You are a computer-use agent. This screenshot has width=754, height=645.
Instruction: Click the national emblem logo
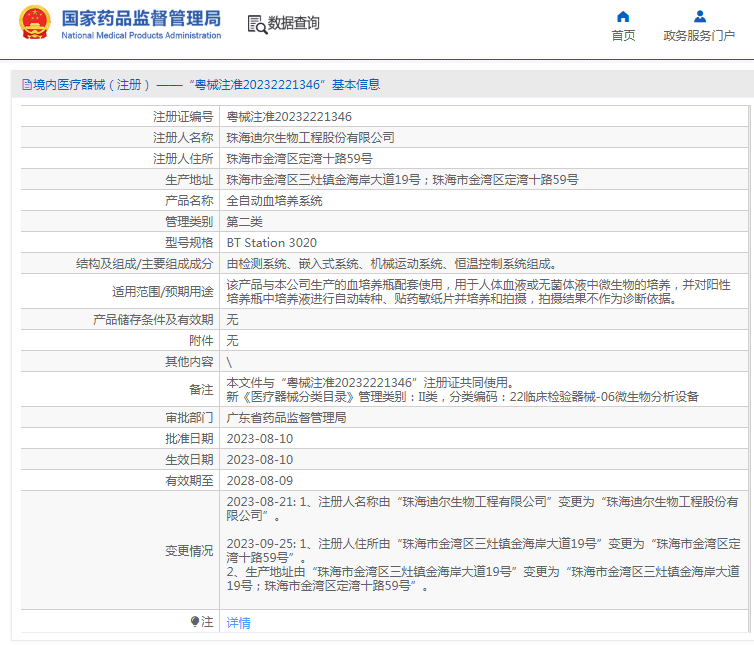[34, 23]
